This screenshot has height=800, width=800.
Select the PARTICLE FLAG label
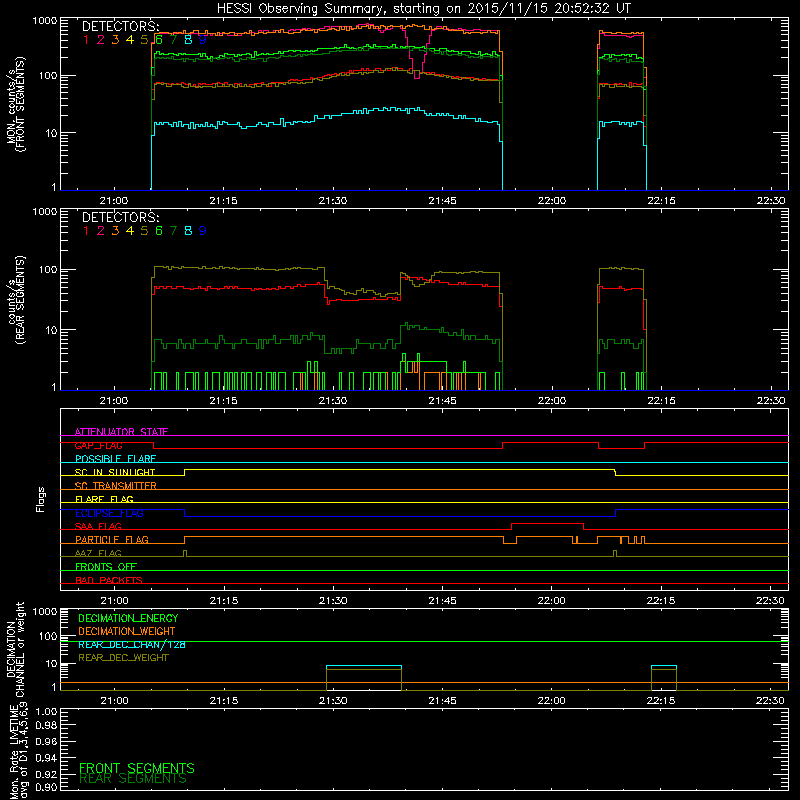112,540
